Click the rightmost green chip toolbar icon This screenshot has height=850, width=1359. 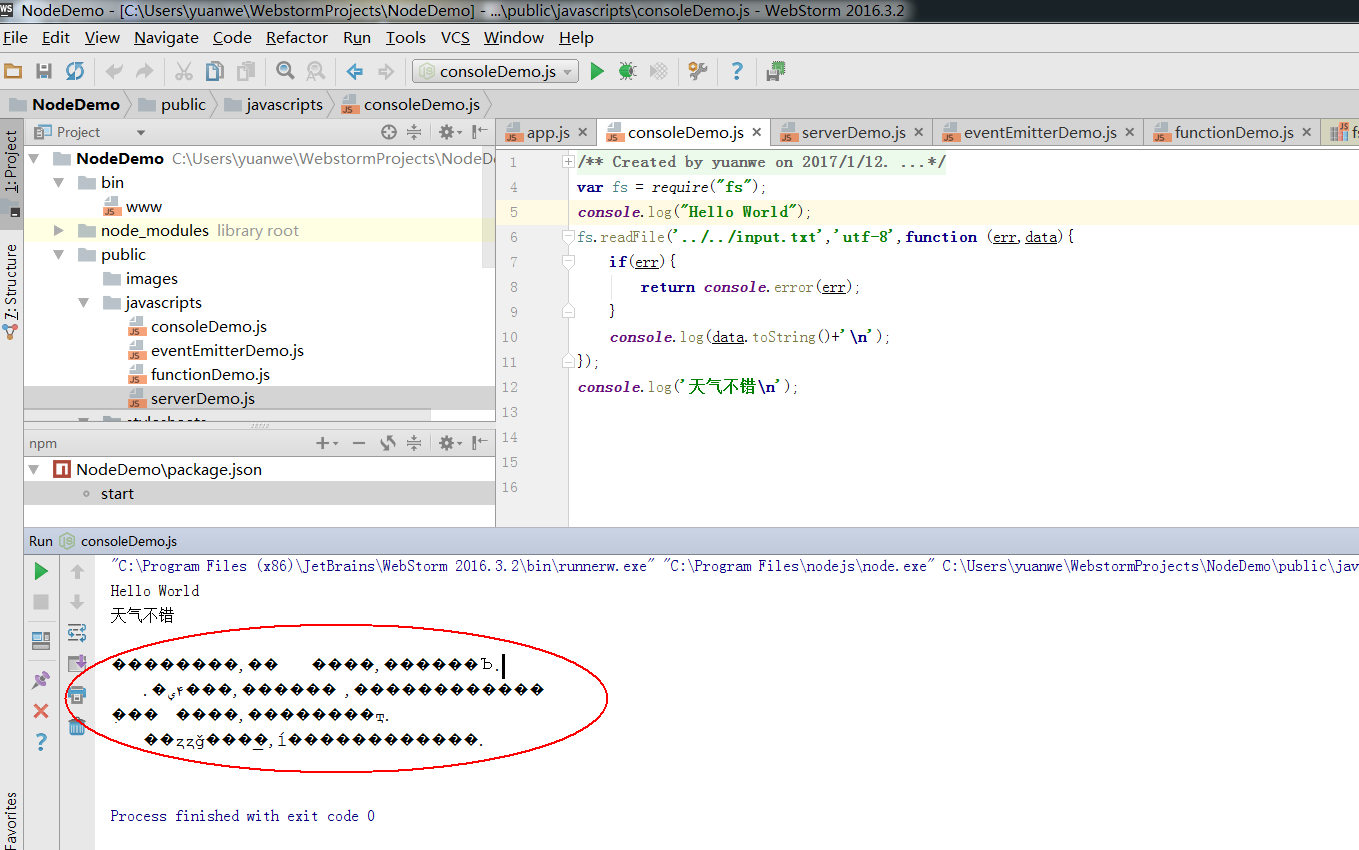click(775, 71)
